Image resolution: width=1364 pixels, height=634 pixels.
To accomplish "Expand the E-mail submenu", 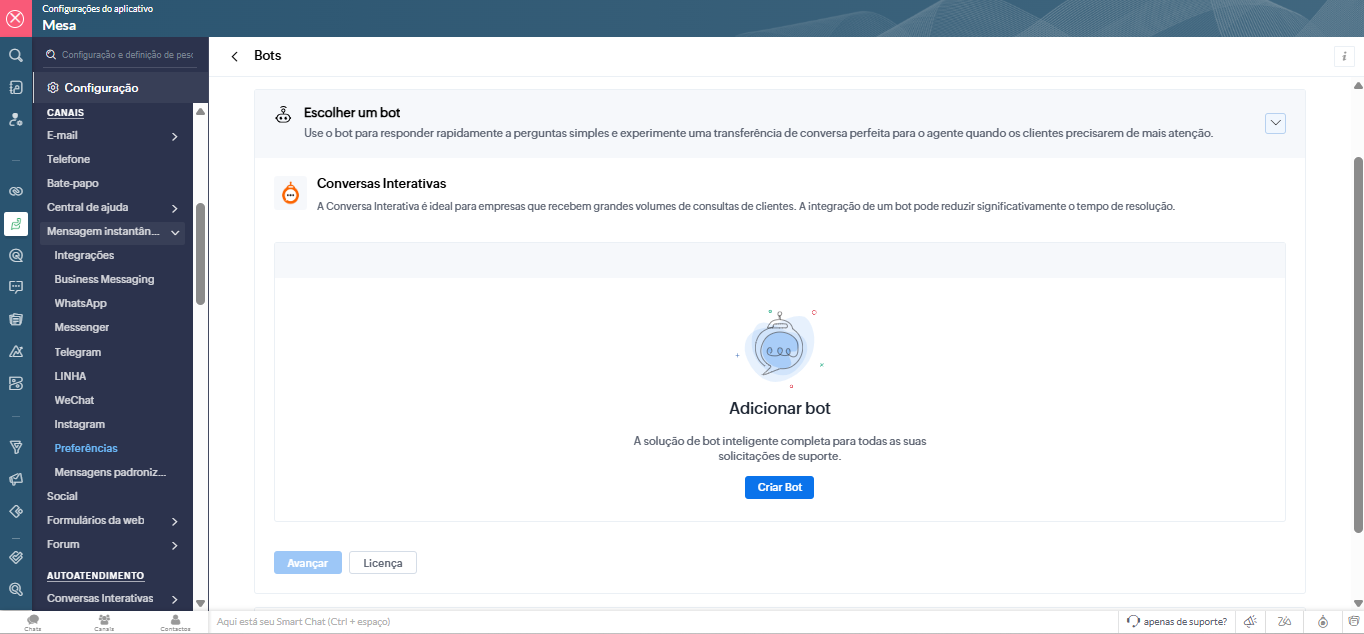I will coord(174,136).
